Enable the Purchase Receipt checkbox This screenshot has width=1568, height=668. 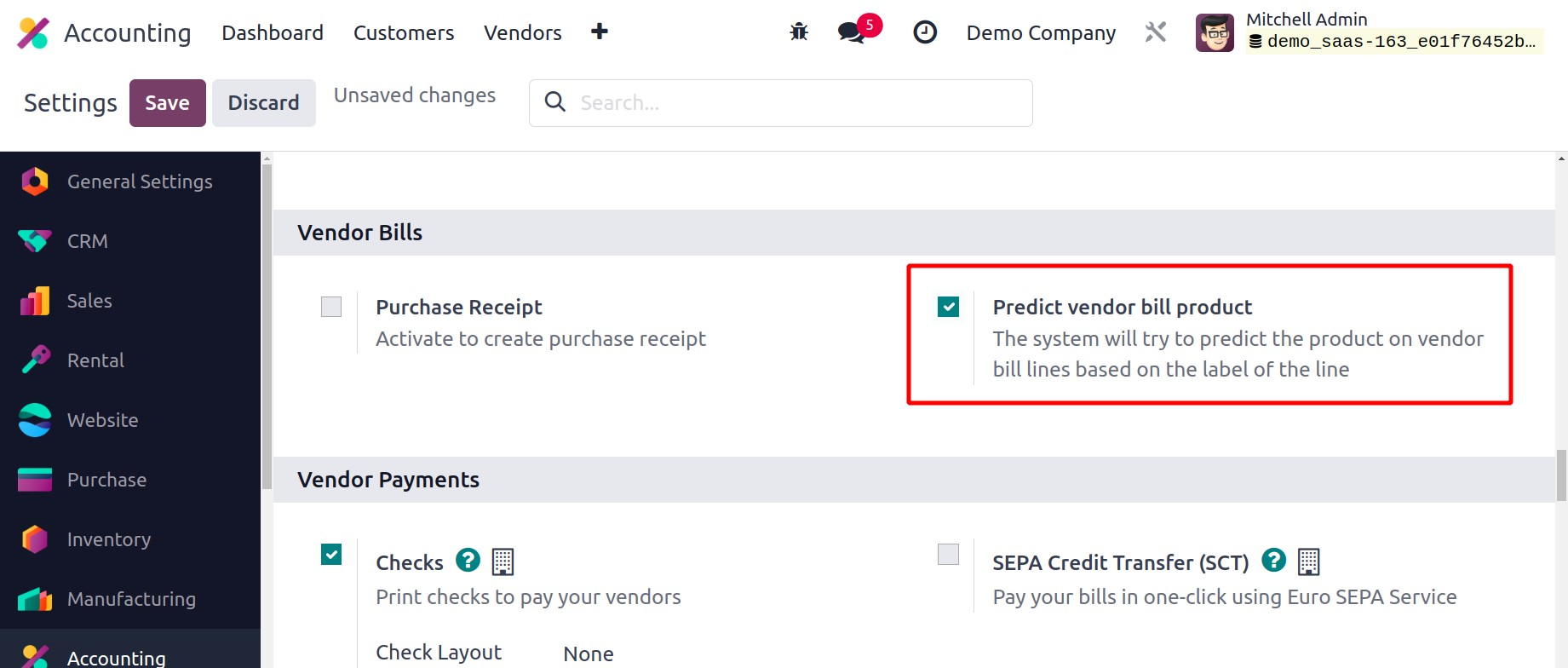coord(331,307)
